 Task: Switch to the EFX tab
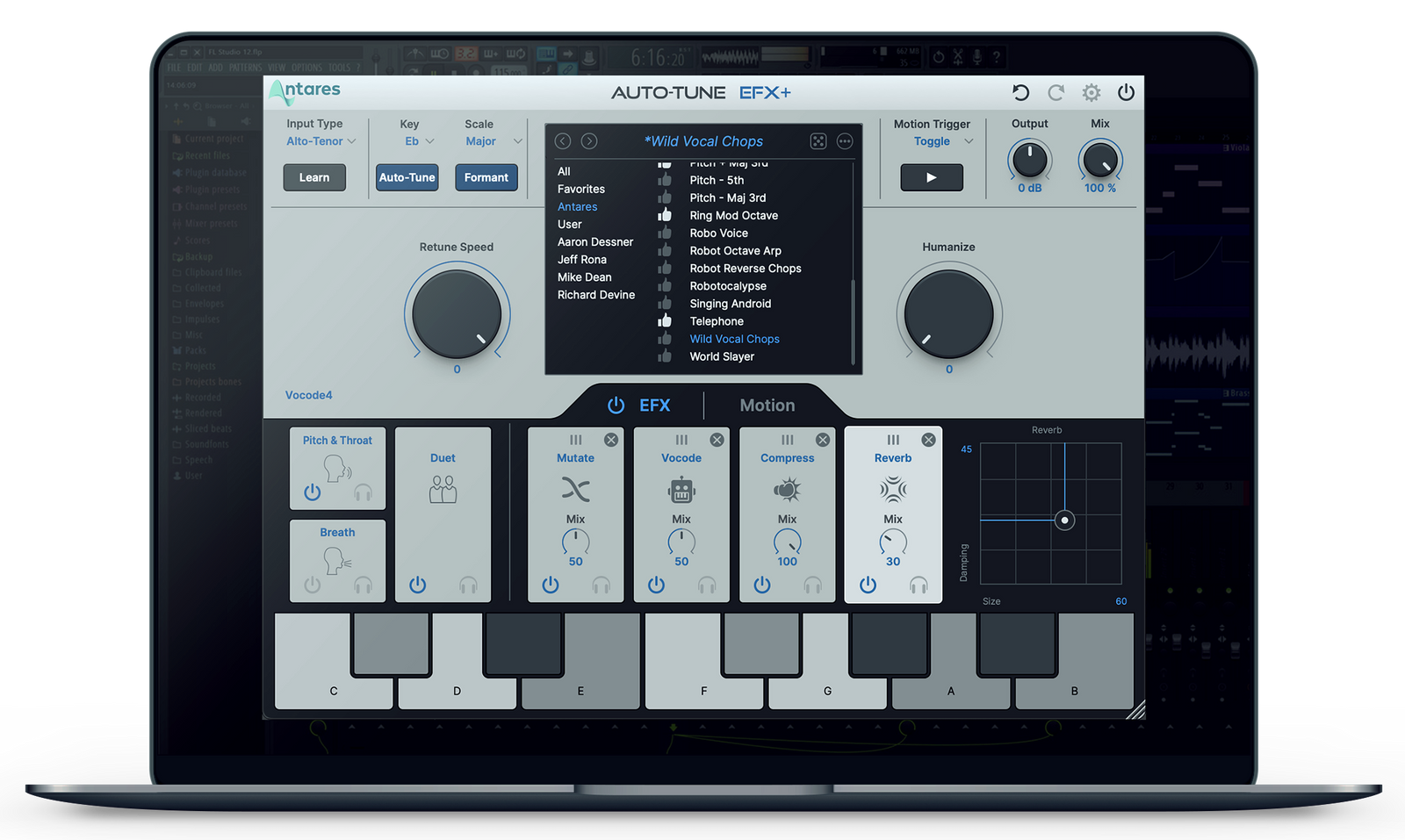(x=654, y=405)
